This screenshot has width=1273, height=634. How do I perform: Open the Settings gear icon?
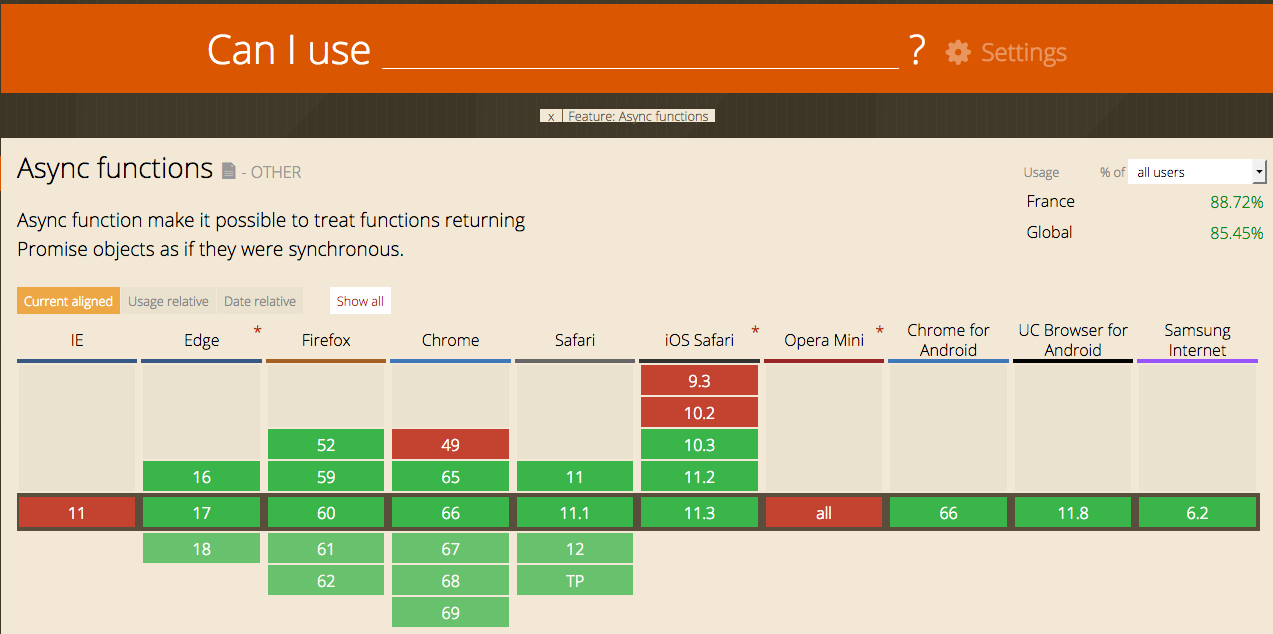[958, 52]
